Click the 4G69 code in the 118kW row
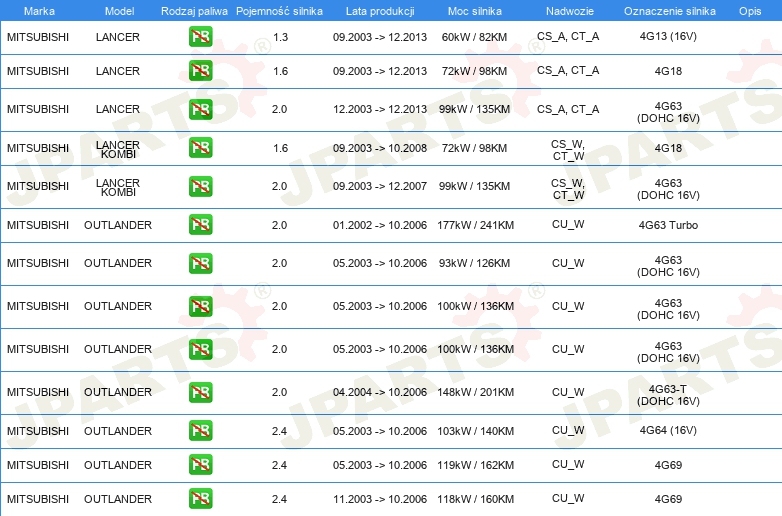The image size is (782, 516). point(668,499)
